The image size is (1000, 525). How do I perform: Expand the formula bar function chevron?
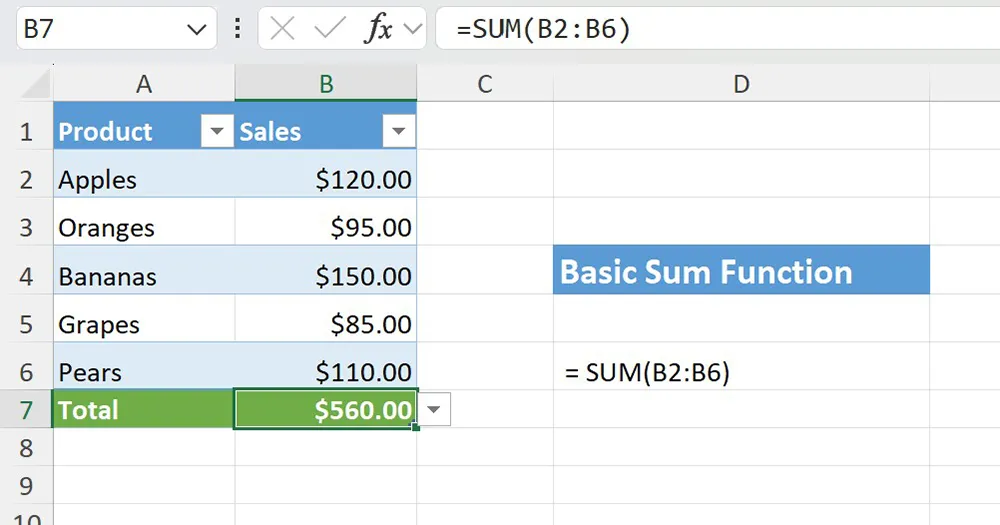tap(411, 30)
